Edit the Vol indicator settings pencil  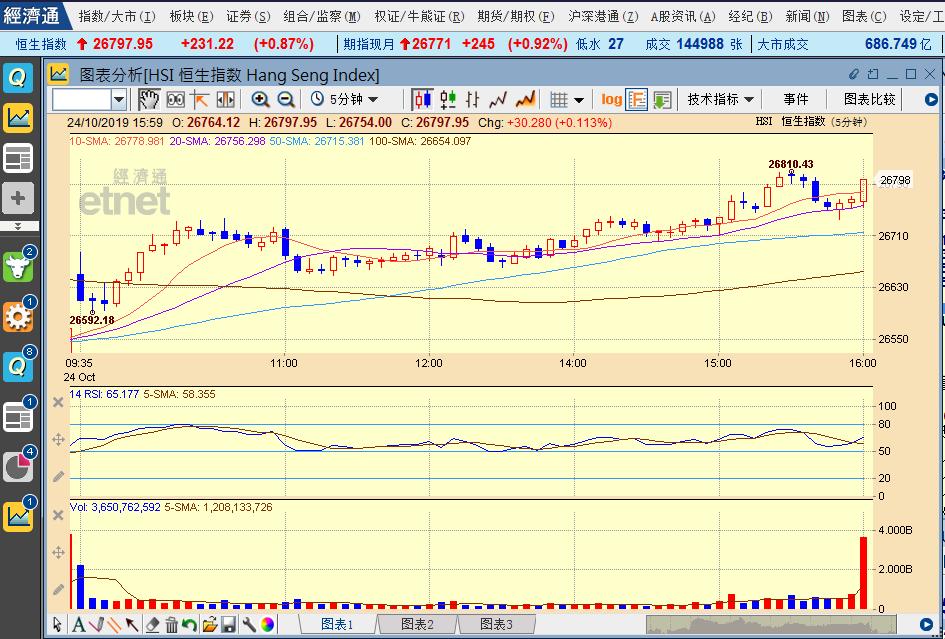click(x=58, y=590)
